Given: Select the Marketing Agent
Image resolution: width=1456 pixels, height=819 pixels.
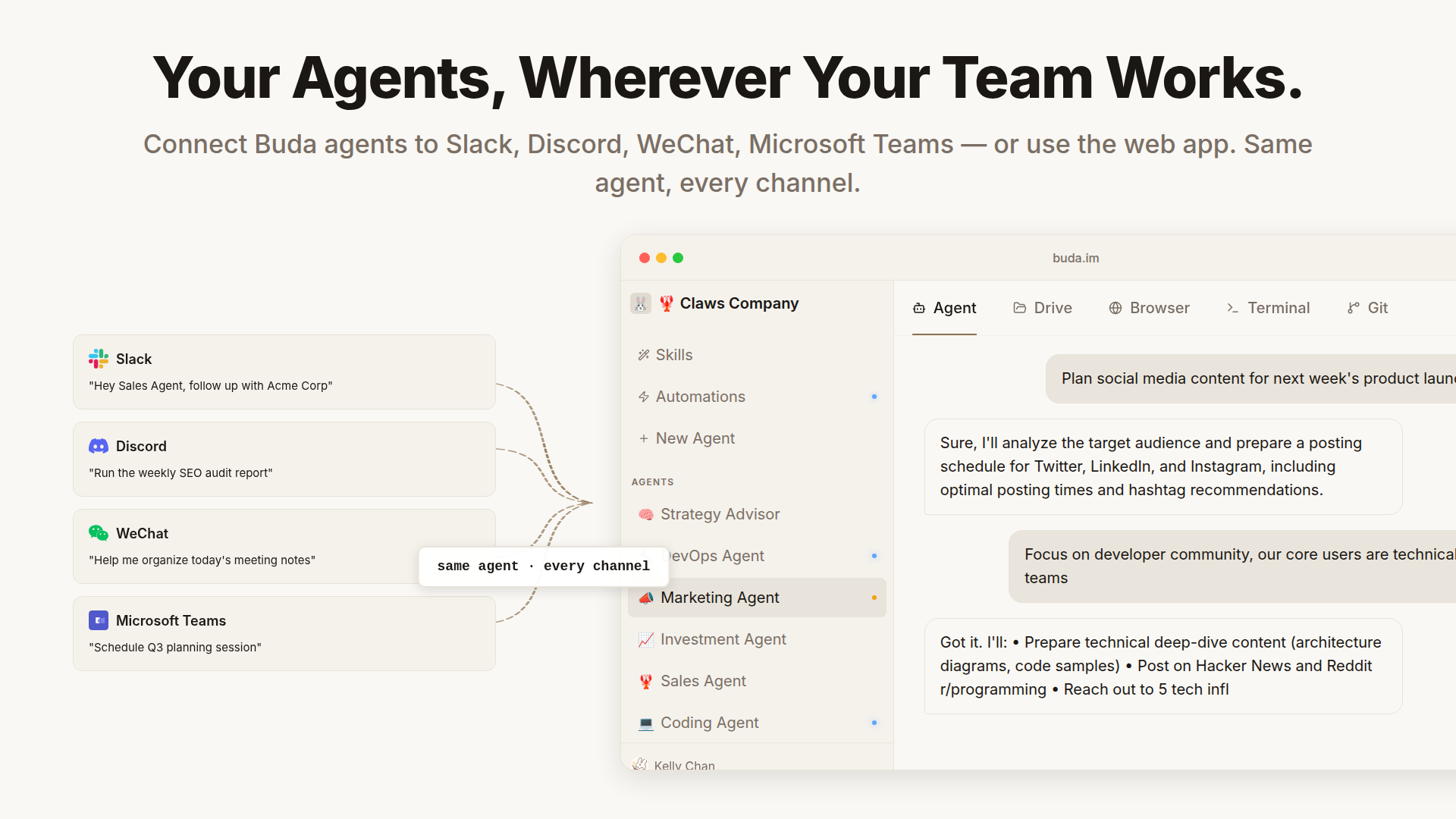Looking at the screenshot, I should point(719,597).
